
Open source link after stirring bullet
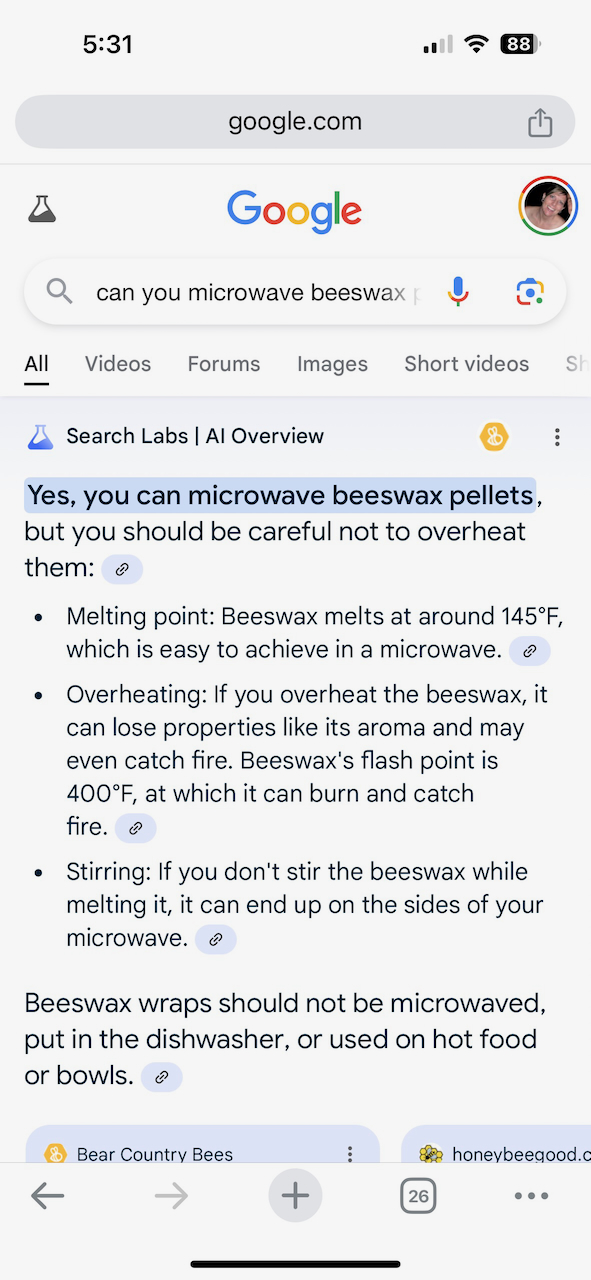point(216,939)
